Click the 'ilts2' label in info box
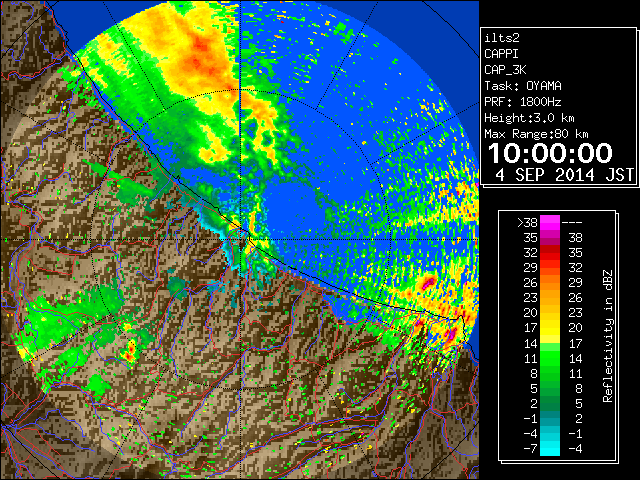The height and width of the screenshot is (480, 640). 502,38
